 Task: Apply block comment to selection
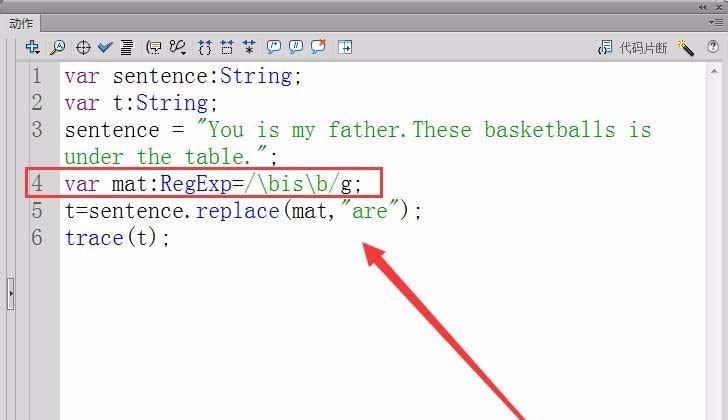[274, 47]
